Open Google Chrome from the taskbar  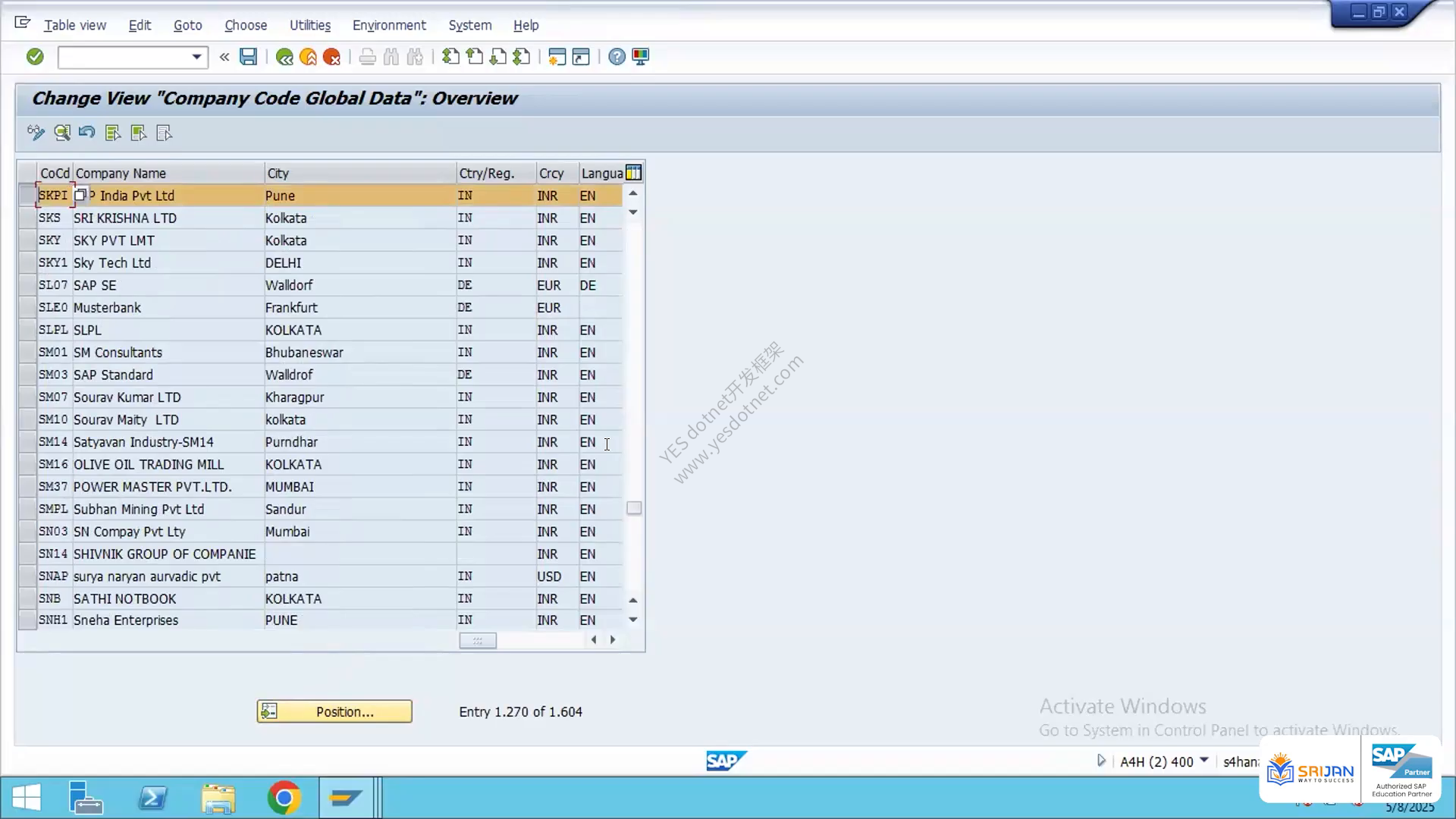click(284, 798)
